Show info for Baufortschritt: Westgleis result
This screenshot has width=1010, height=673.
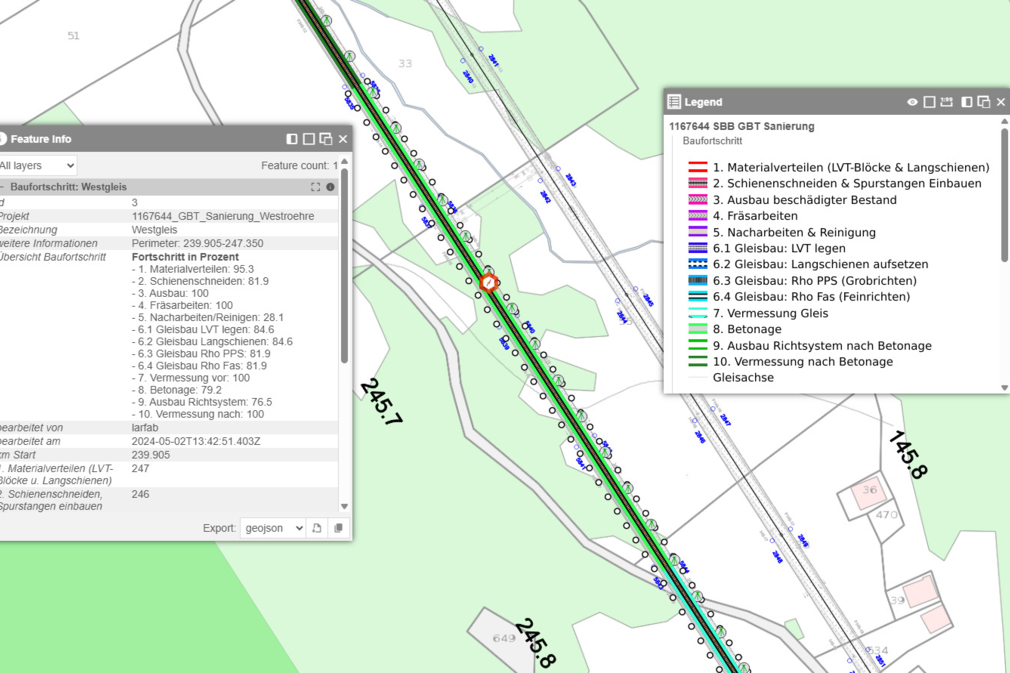[331, 187]
